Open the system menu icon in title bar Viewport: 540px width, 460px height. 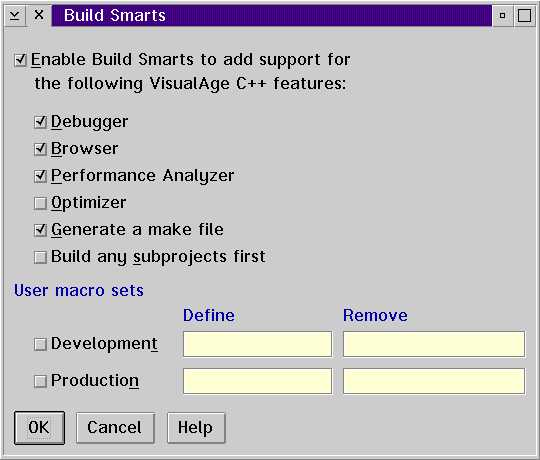(x=14, y=15)
